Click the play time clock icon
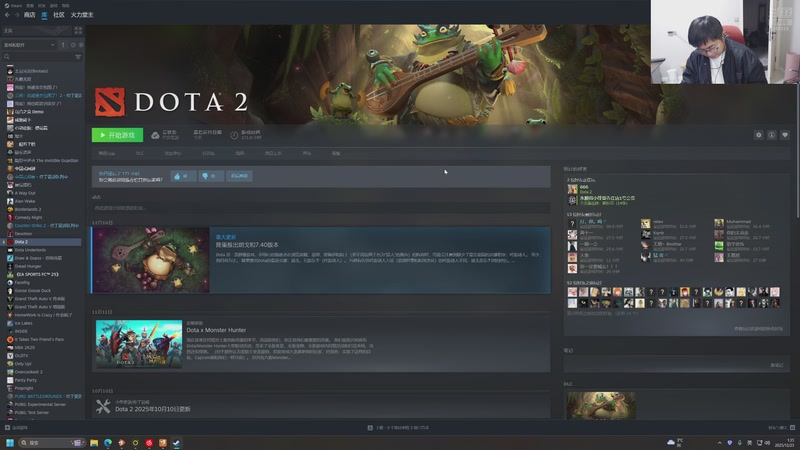This screenshot has height=450, width=800. [234, 135]
